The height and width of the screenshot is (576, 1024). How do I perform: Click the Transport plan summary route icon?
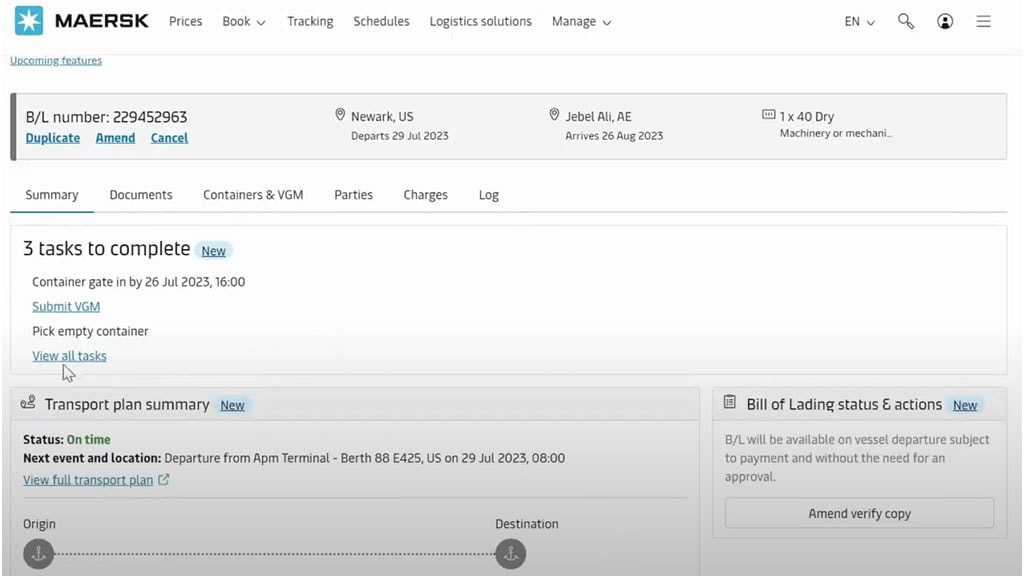28,404
